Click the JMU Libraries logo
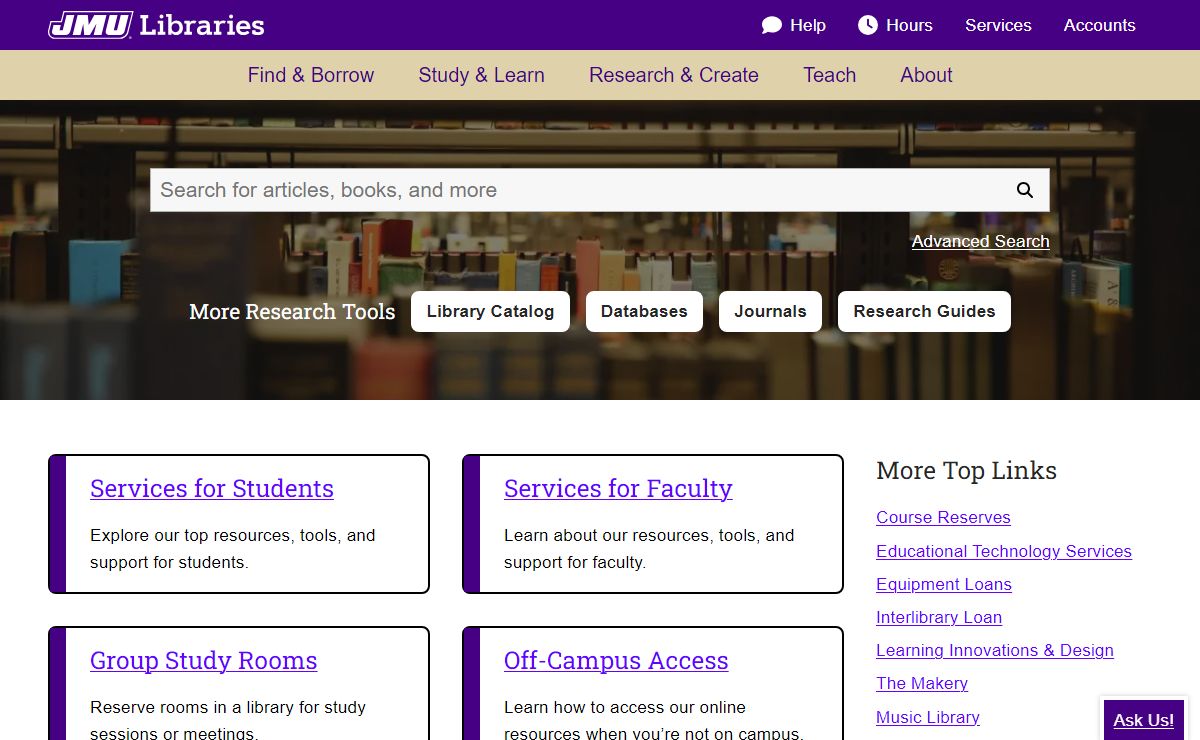 pyautogui.click(x=156, y=25)
